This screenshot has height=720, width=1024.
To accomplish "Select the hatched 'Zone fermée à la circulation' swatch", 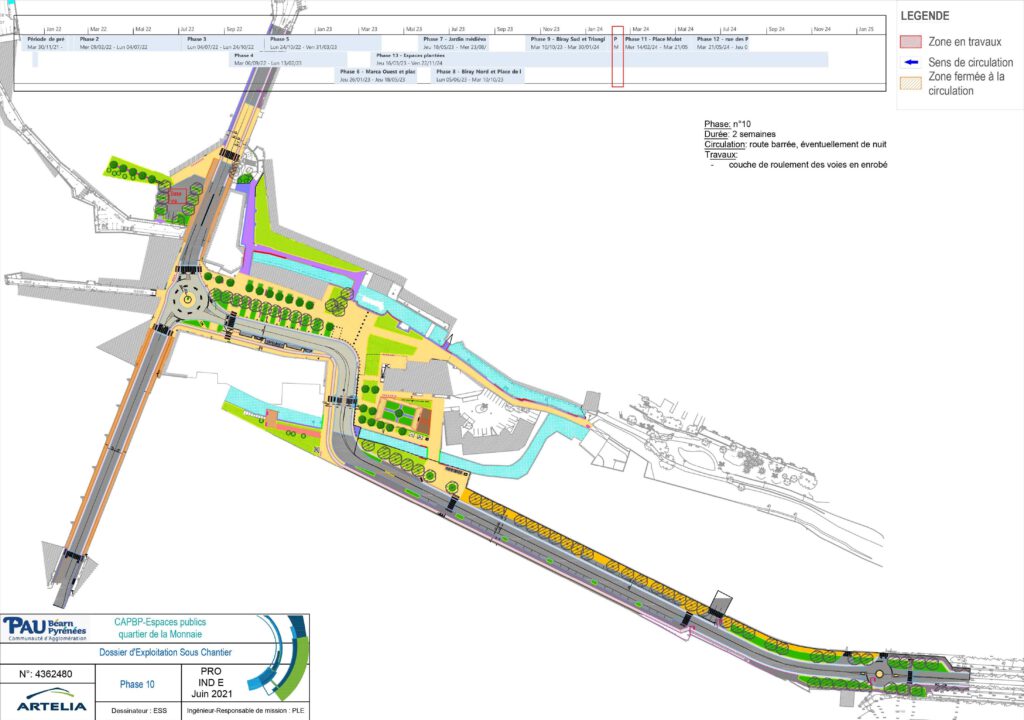I will point(909,83).
